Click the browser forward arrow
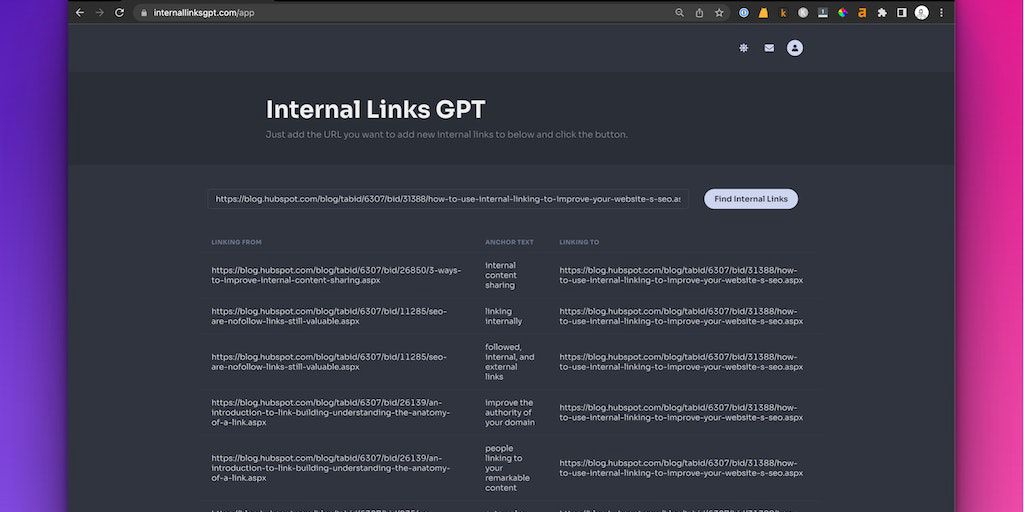 click(99, 12)
